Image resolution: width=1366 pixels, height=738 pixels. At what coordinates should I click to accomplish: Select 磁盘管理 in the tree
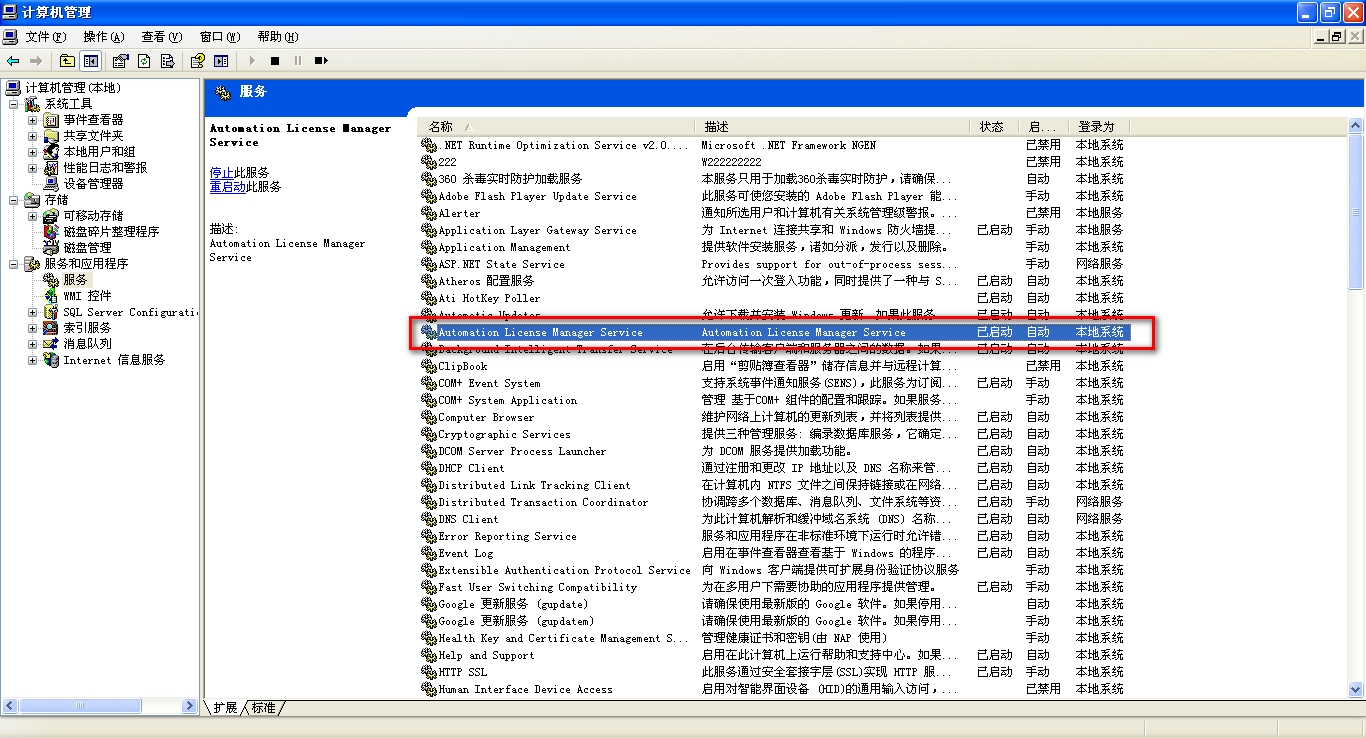pos(87,248)
